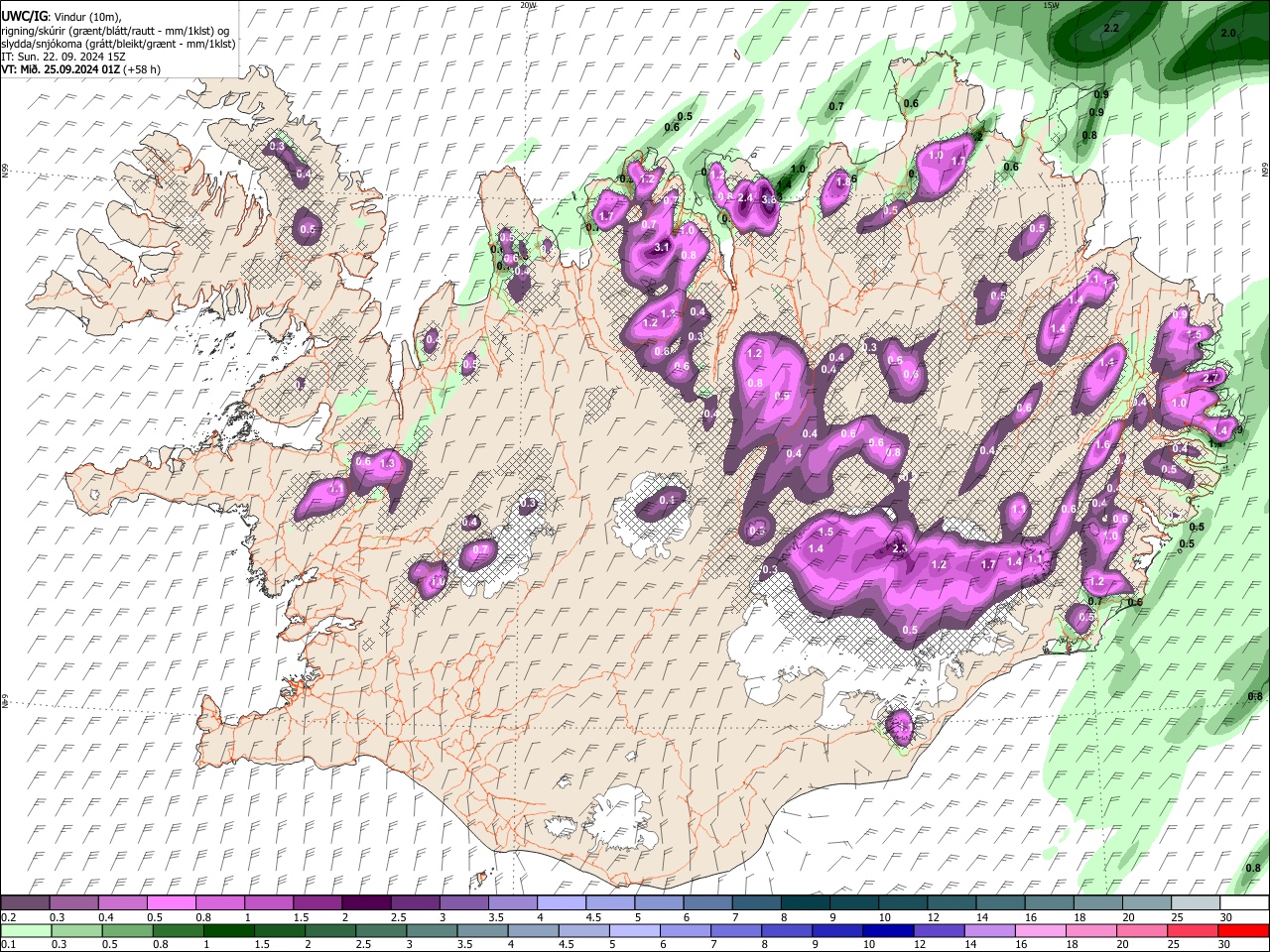The image size is (1270, 952).
Task: Pick the violet rain swatch between 14 and 16
Action: 990,931
